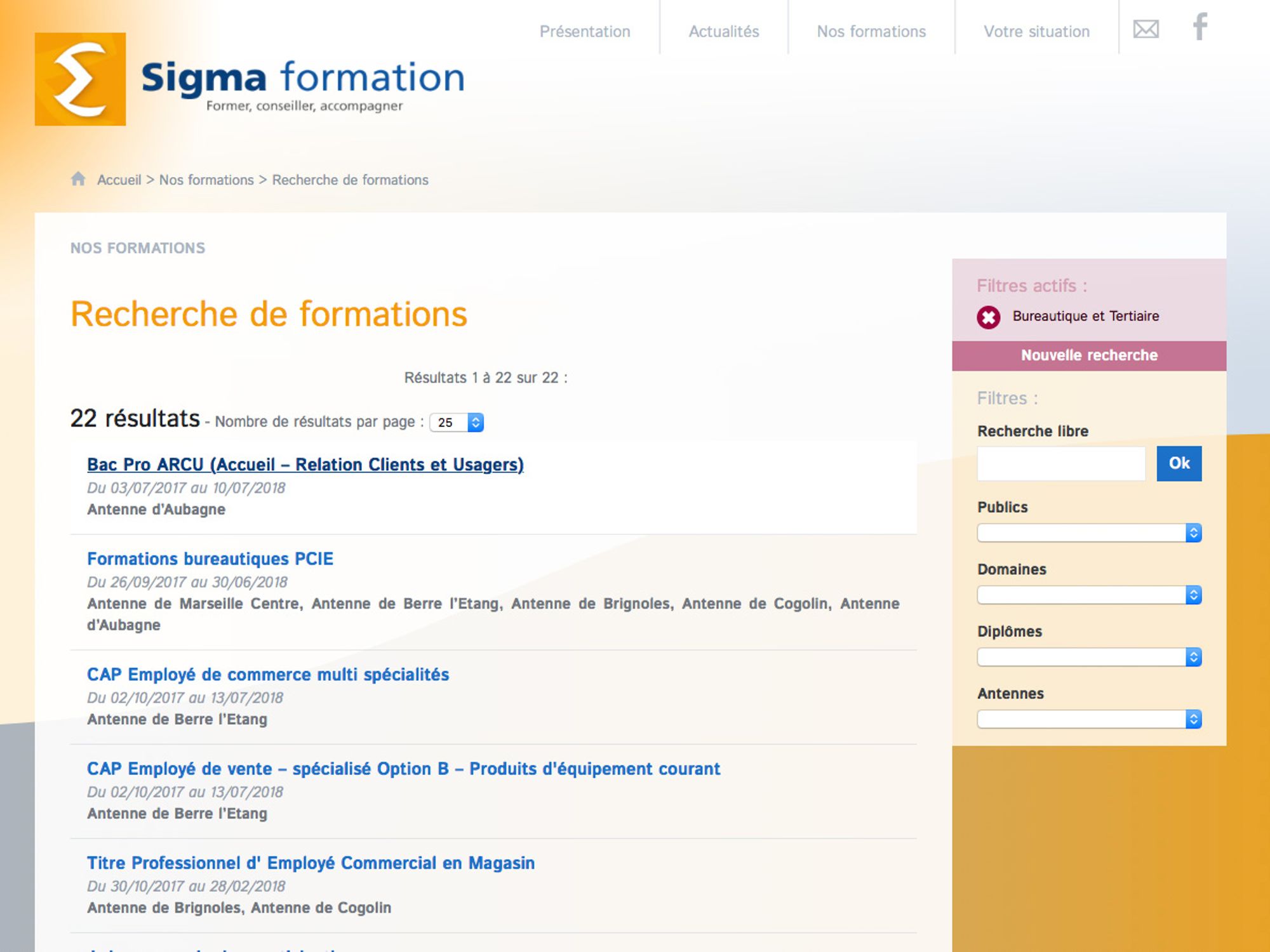Viewport: 1270px width, 952px height.
Task: Open the Facebook icon in header
Action: 1200,27
